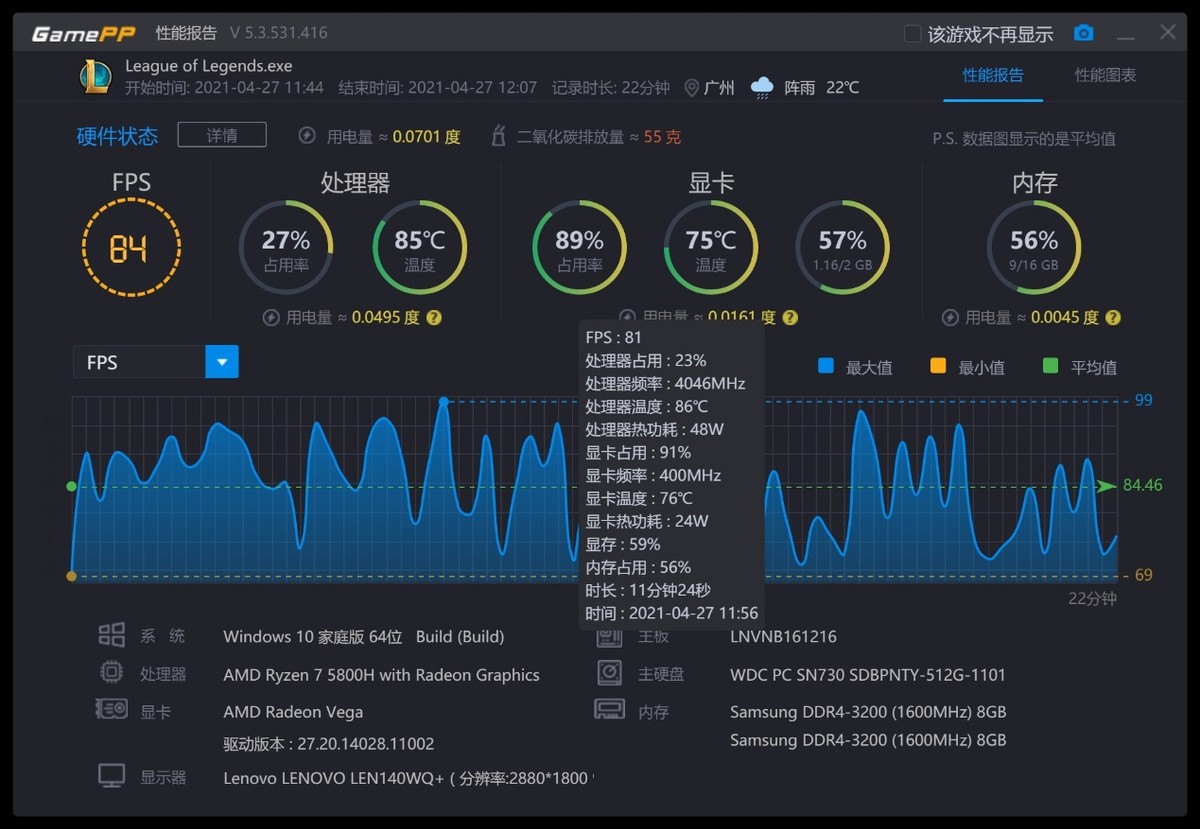This screenshot has width=1200, height=829.
Task: Click the Windows system icon beside 系统
Action: [x=111, y=635]
